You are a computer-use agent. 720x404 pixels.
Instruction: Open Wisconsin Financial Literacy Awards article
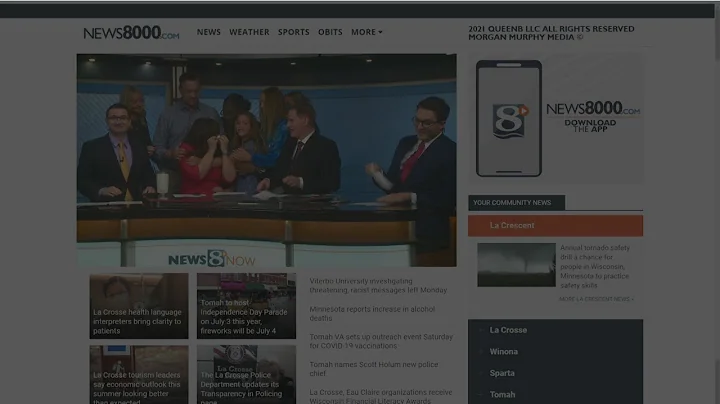point(380,397)
